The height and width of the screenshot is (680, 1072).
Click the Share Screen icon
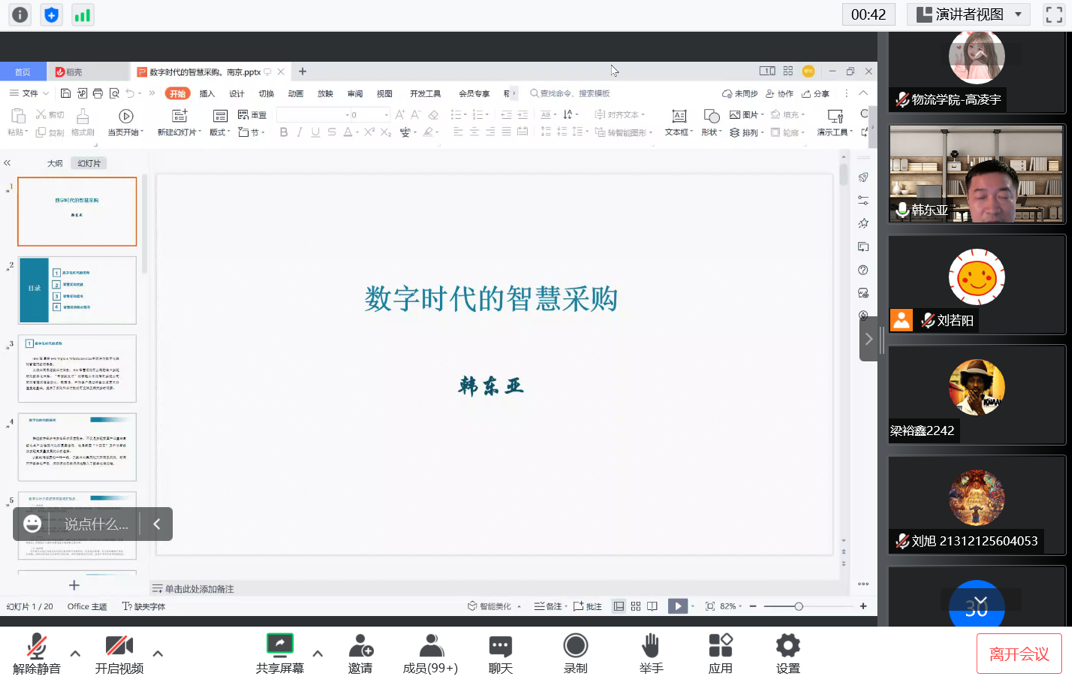pos(279,646)
